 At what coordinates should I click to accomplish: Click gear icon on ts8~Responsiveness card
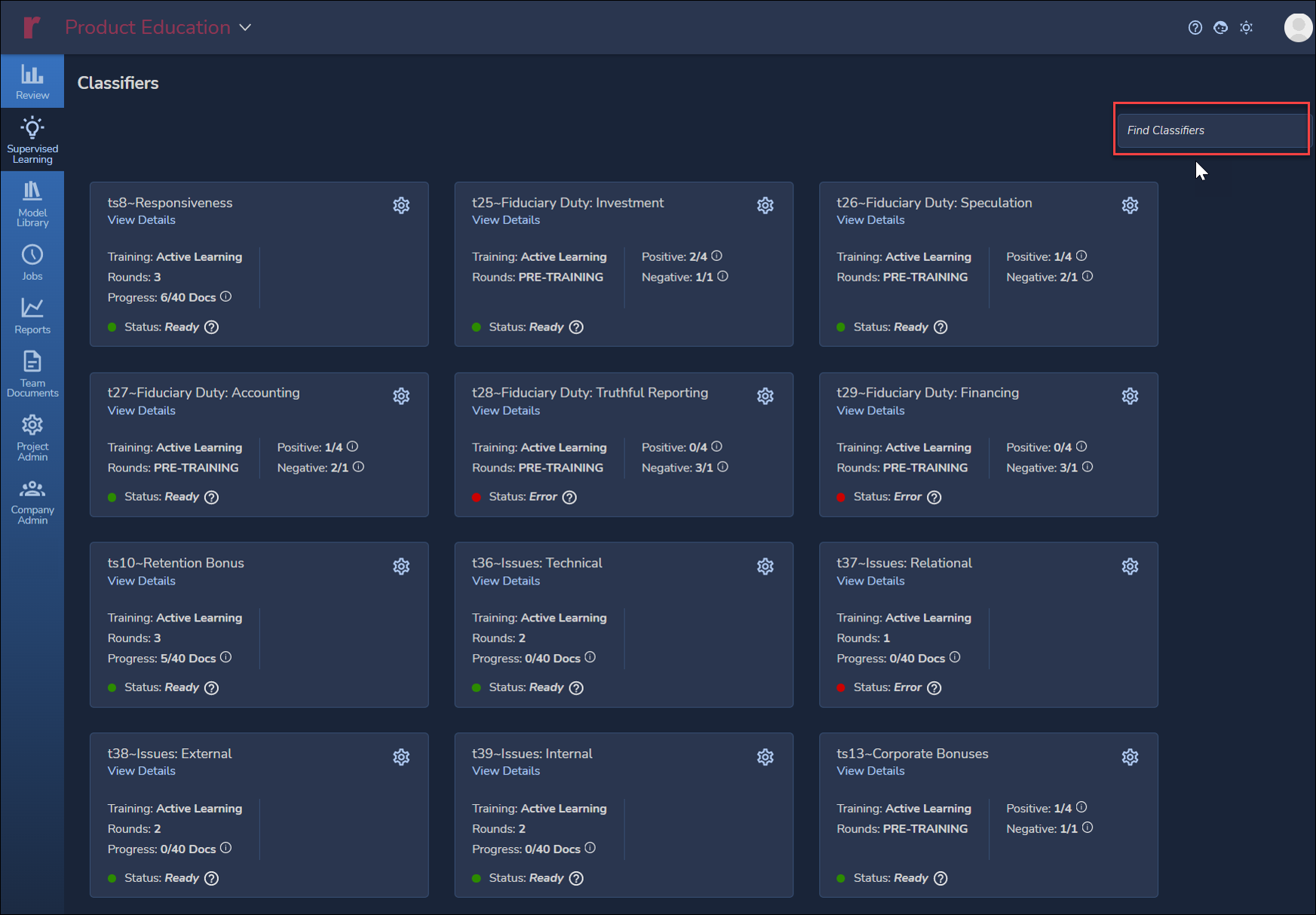(x=401, y=205)
